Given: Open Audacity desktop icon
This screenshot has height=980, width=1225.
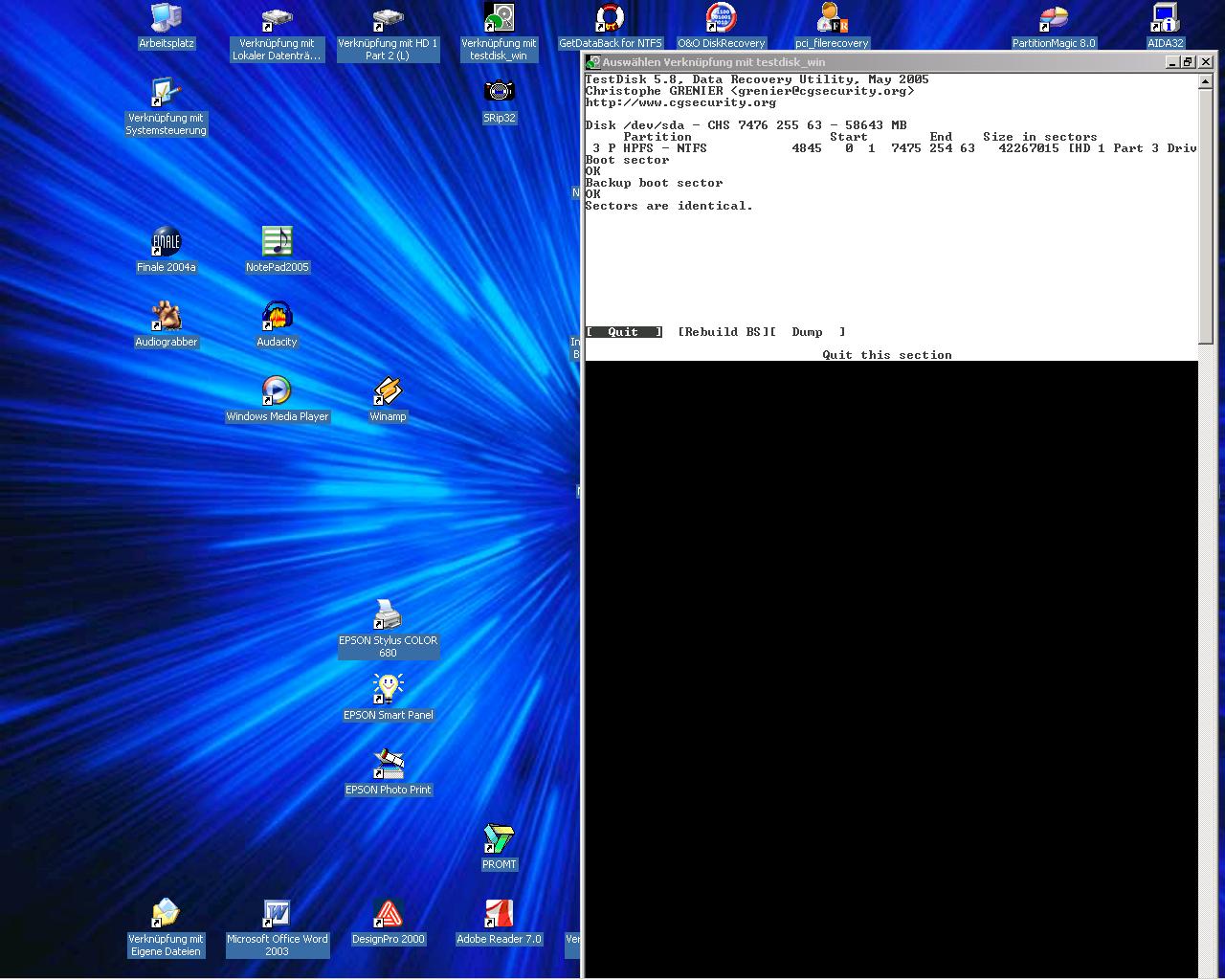Looking at the screenshot, I should pyautogui.click(x=277, y=324).
